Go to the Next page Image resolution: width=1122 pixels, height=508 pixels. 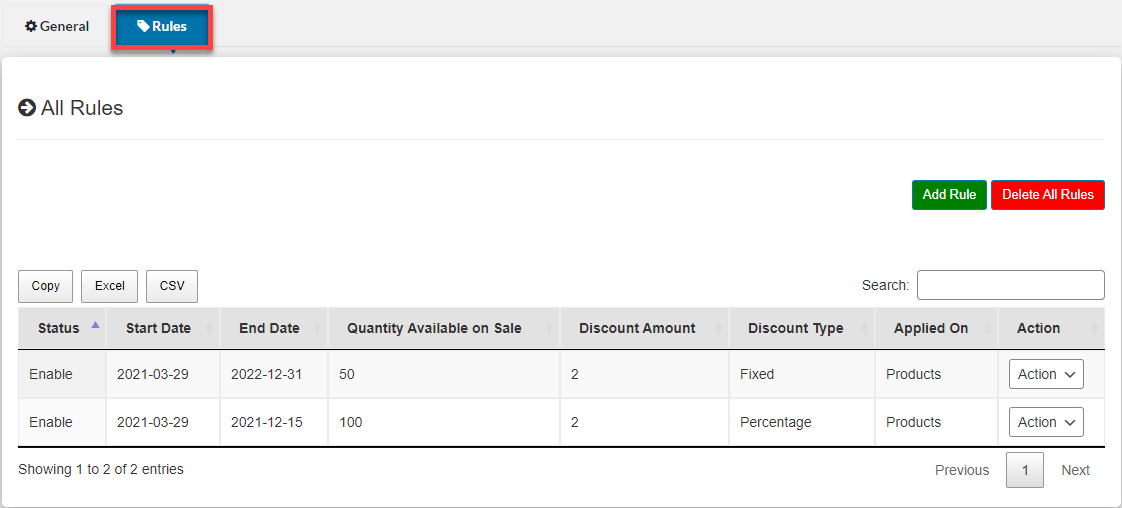(x=1075, y=470)
